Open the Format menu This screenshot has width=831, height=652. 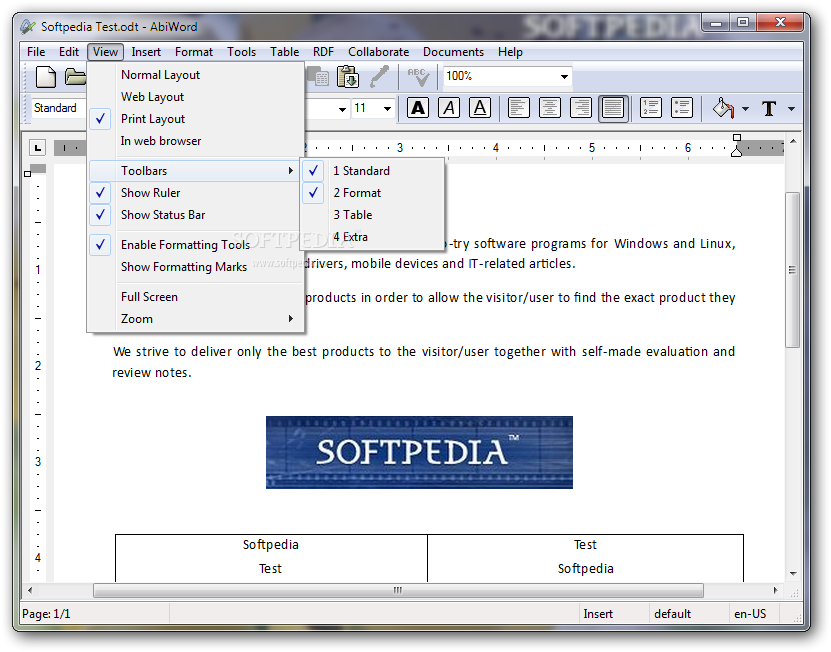[x=194, y=52]
